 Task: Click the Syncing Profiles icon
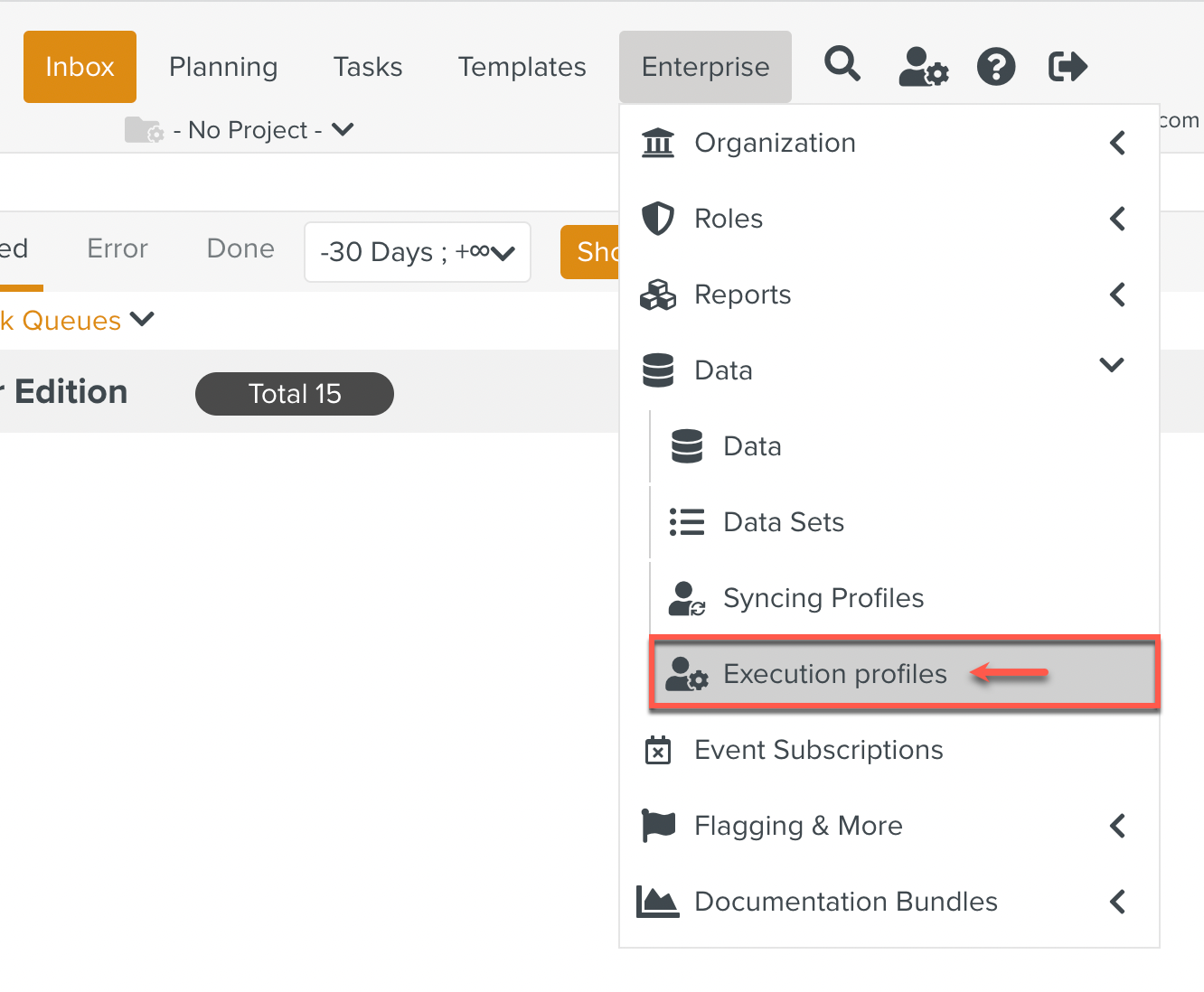686,597
